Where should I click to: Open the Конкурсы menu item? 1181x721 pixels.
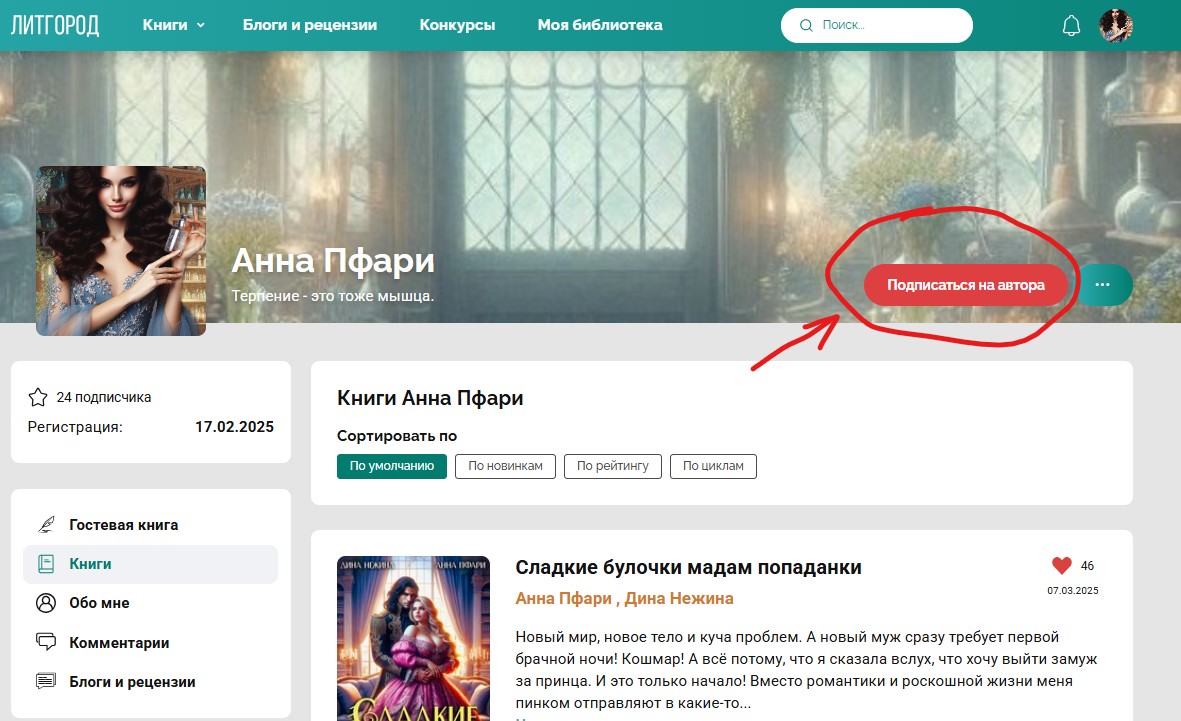pos(457,25)
